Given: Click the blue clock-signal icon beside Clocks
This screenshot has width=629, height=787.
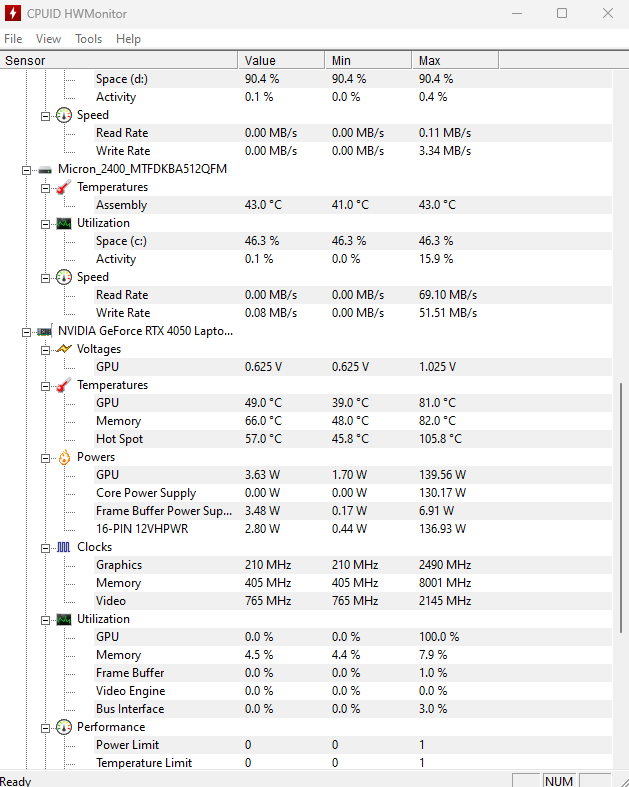Looking at the screenshot, I should (64, 547).
